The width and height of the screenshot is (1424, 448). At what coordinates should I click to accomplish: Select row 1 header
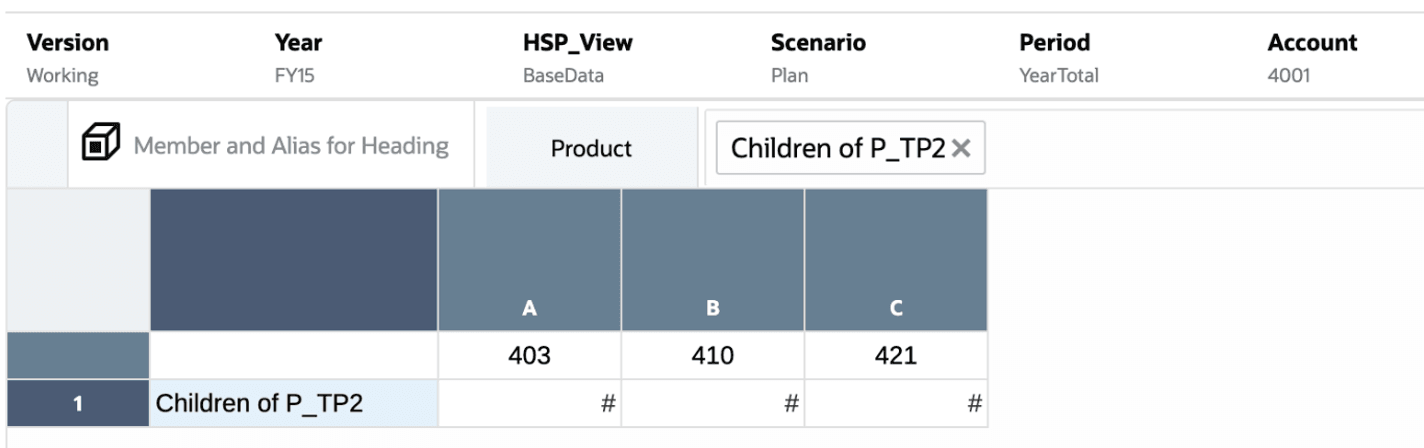(x=75, y=404)
